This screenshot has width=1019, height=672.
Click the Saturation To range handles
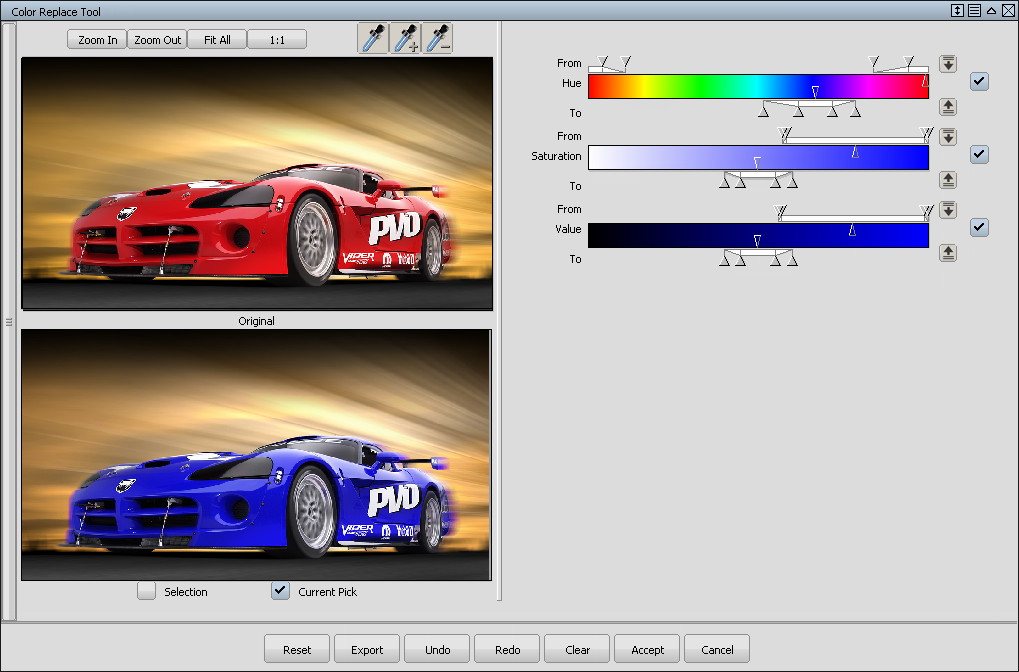[758, 180]
